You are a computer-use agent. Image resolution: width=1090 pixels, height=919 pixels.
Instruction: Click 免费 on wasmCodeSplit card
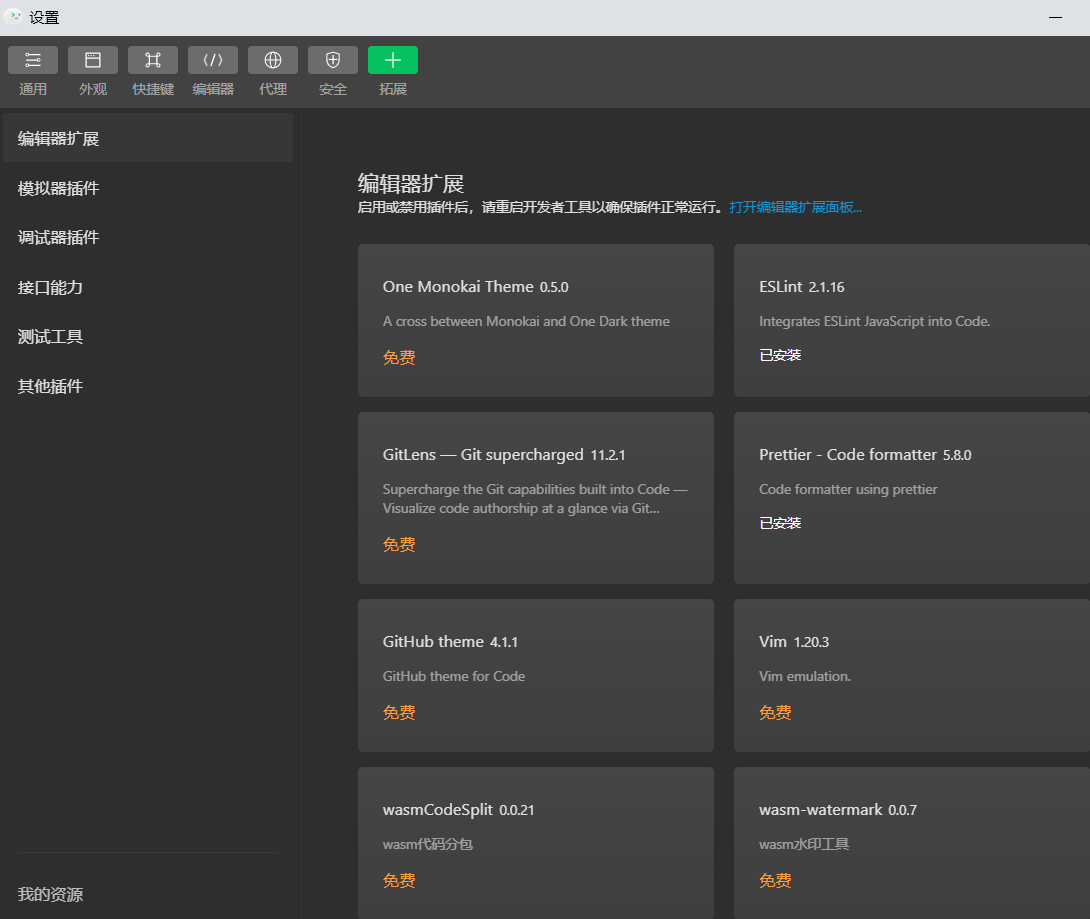[x=399, y=881]
